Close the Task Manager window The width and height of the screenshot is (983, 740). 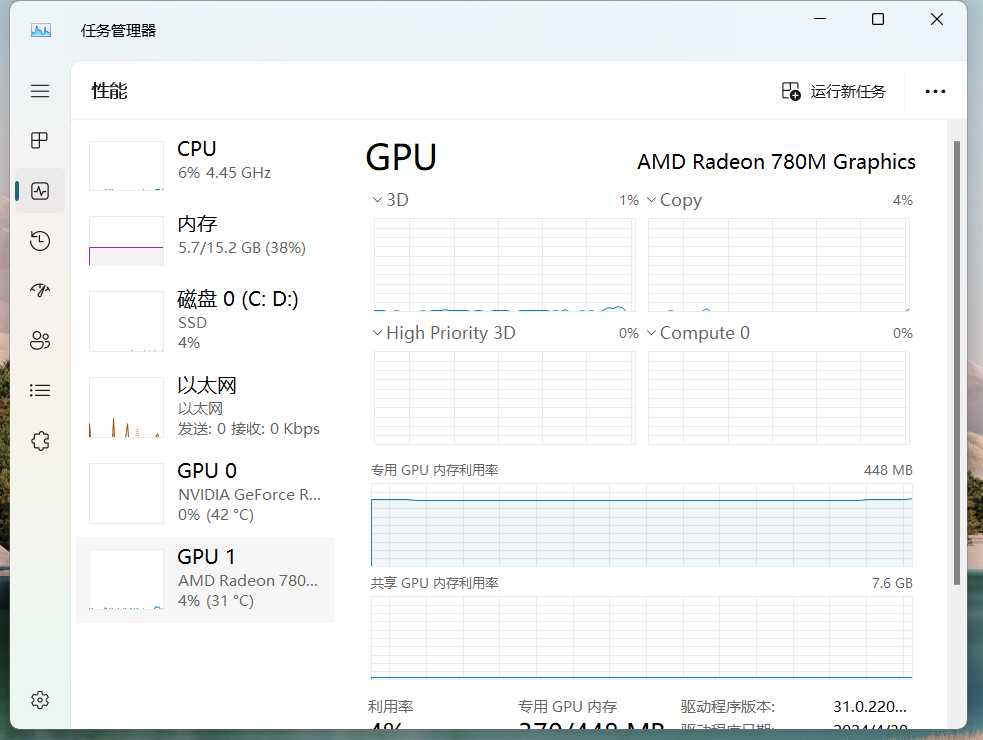(937, 19)
